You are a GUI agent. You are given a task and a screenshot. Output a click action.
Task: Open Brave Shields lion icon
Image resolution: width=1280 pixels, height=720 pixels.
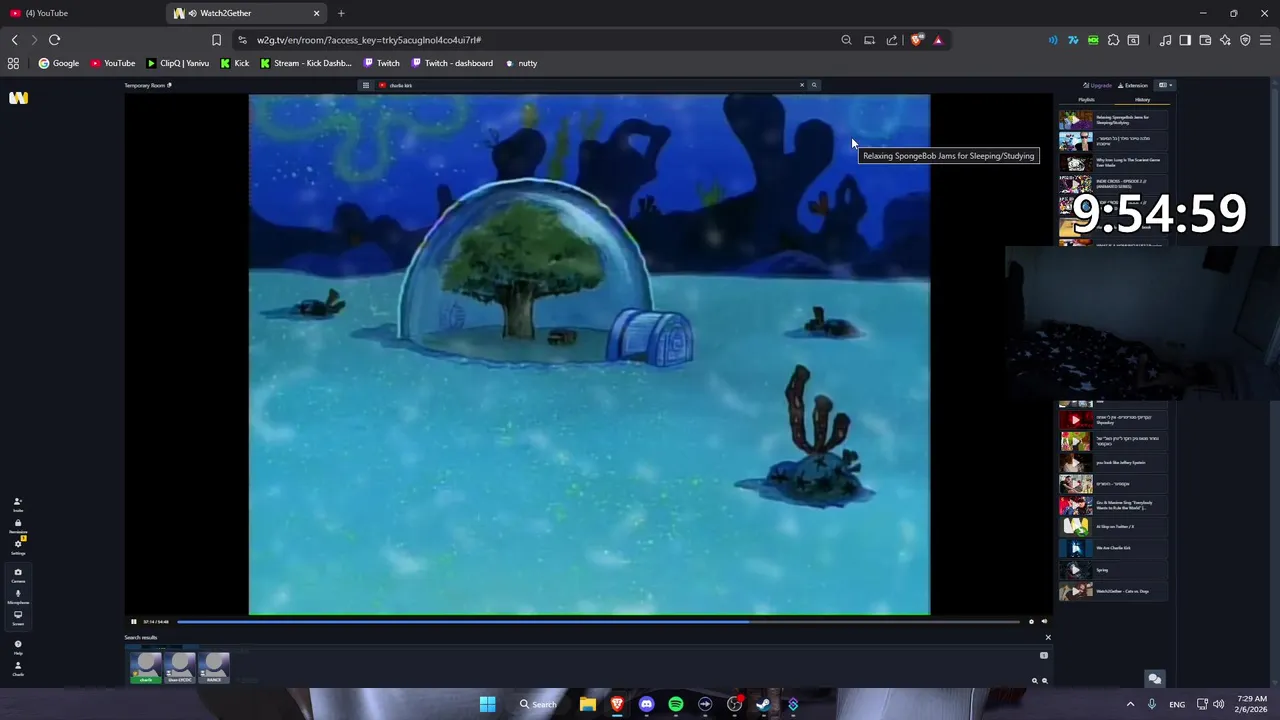coord(916,40)
